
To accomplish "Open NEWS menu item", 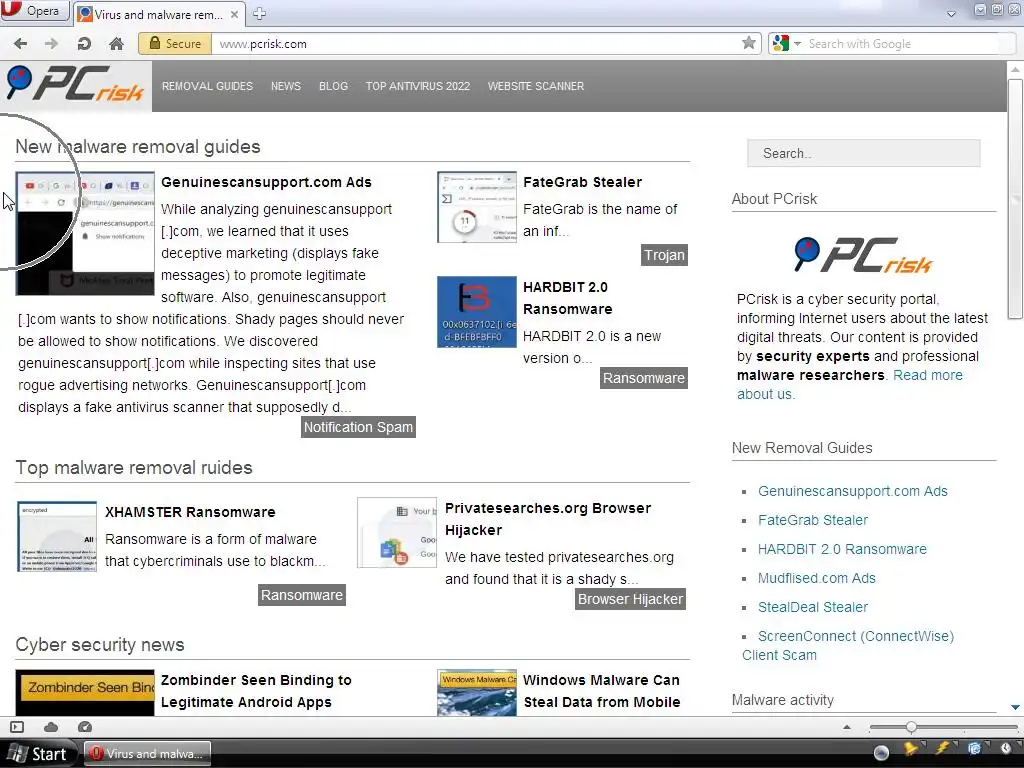I will 286,86.
